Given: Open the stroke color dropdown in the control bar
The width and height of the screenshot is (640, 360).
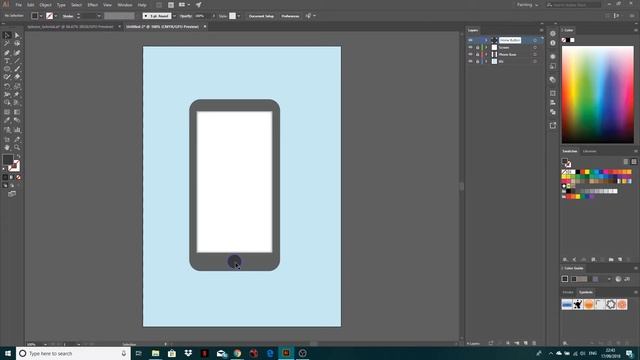Looking at the screenshot, I should [x=56, y=16].
